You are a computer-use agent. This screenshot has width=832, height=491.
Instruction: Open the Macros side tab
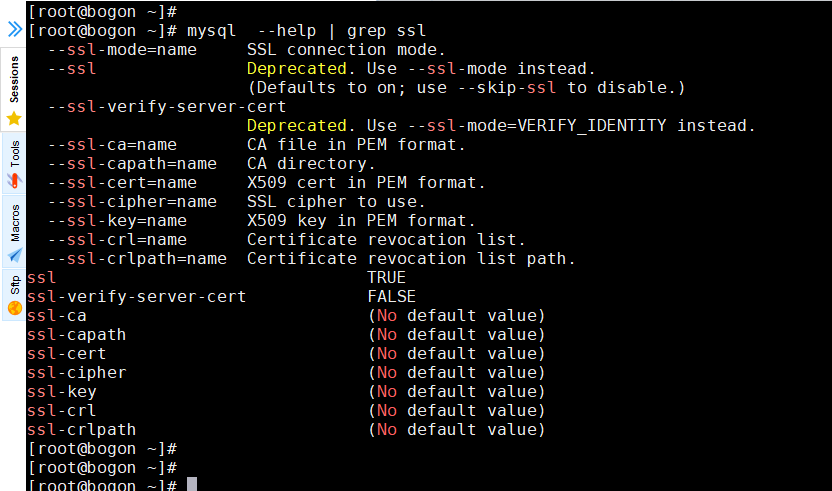pos(13,231)
